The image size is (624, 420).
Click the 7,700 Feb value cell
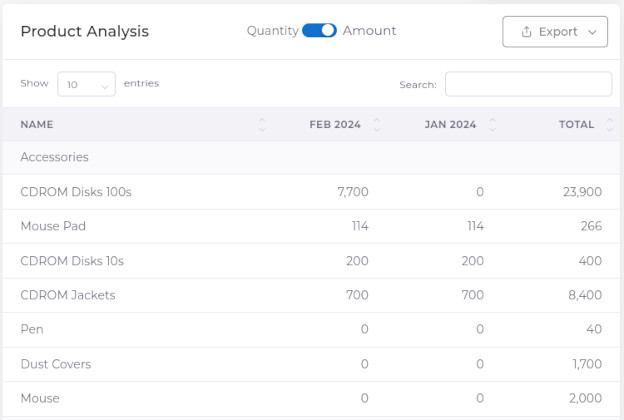tap(353, 192)
